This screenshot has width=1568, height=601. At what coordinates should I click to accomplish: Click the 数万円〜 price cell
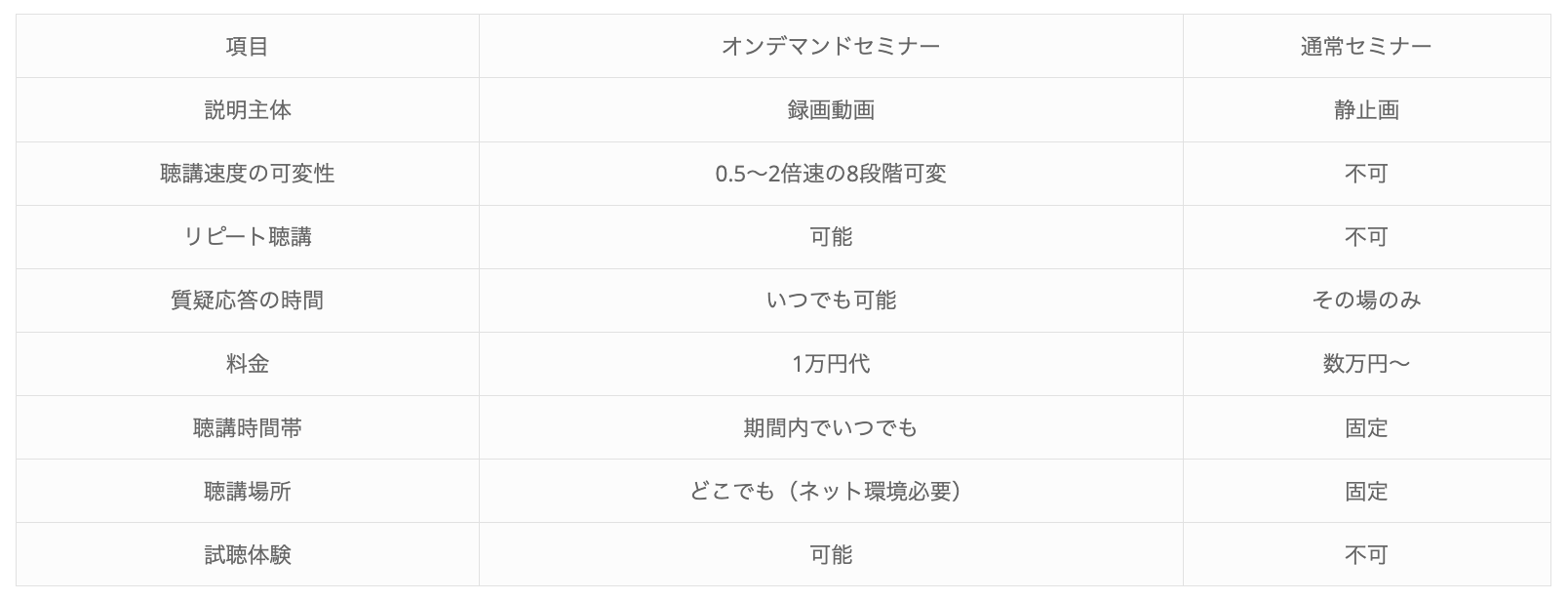[1365, 364]
